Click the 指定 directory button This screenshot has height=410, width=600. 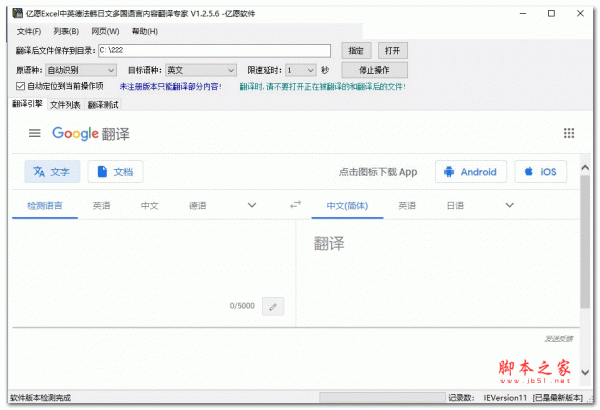355,49
